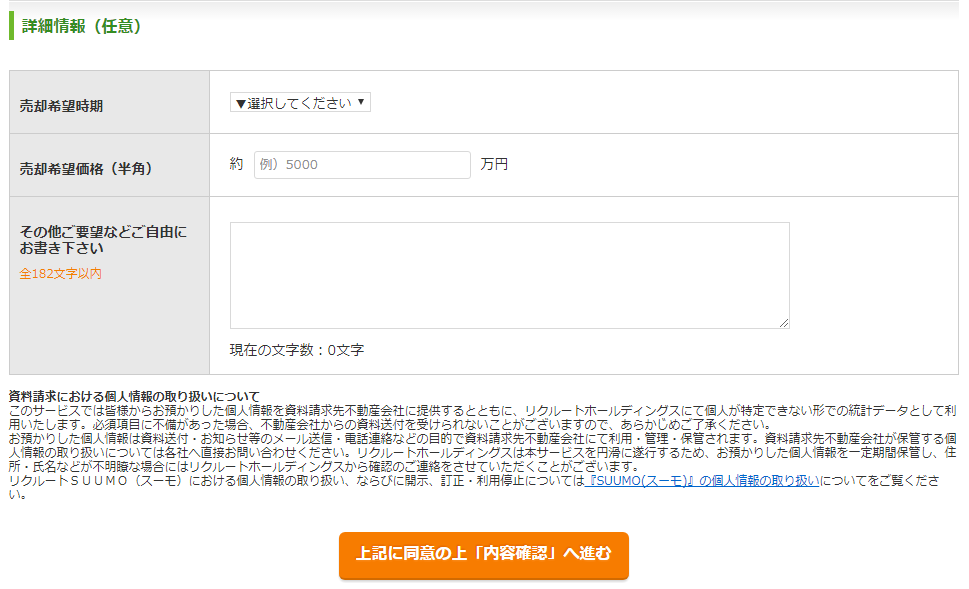The width and height of the screenshot is (969, 589).
Task: Open the 売却希望時期 selection dropdown
Action: coord(300,101)
